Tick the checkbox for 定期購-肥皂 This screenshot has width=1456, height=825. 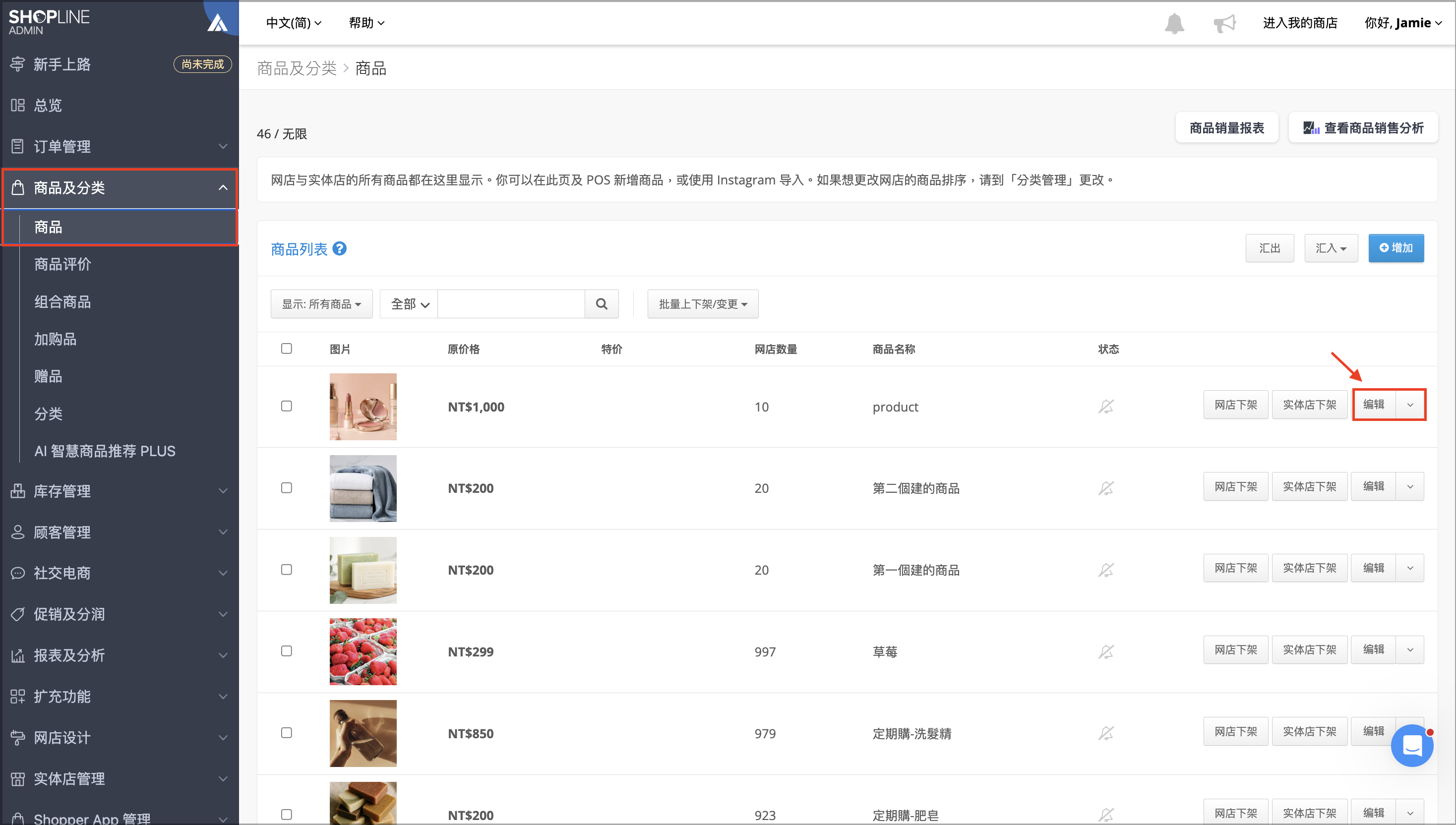click(286, 814)
